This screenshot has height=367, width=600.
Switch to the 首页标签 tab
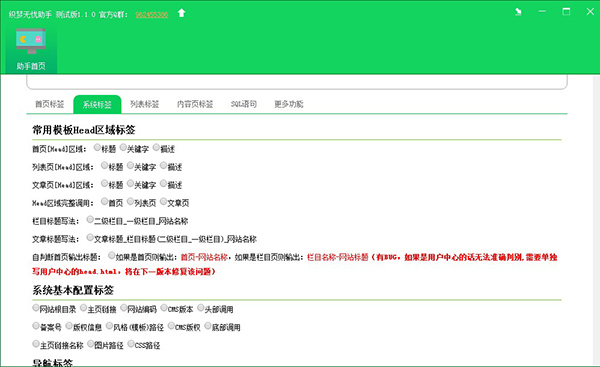(50, 104)
